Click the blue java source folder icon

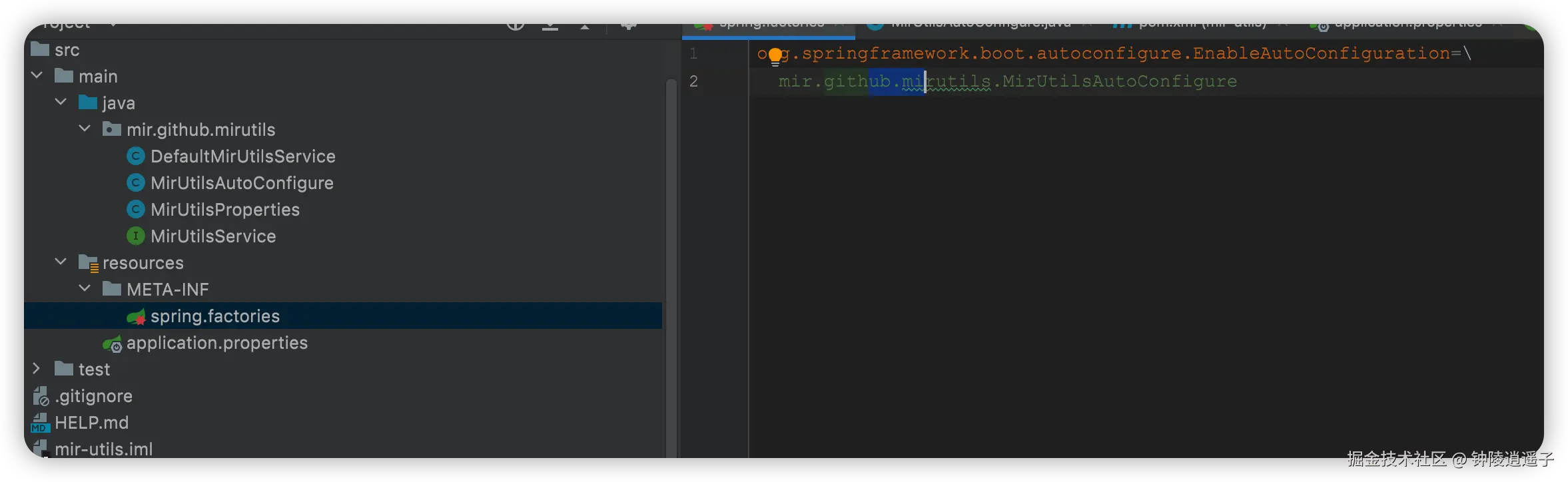click(88, 103)
